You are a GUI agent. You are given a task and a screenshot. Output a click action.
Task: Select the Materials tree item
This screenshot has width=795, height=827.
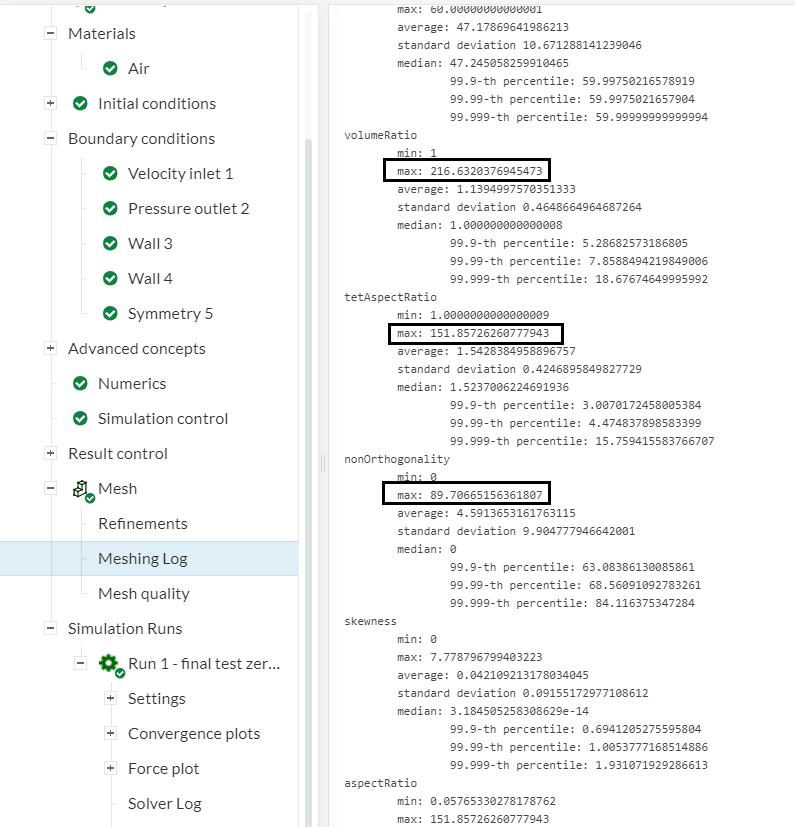click(102, 34)
